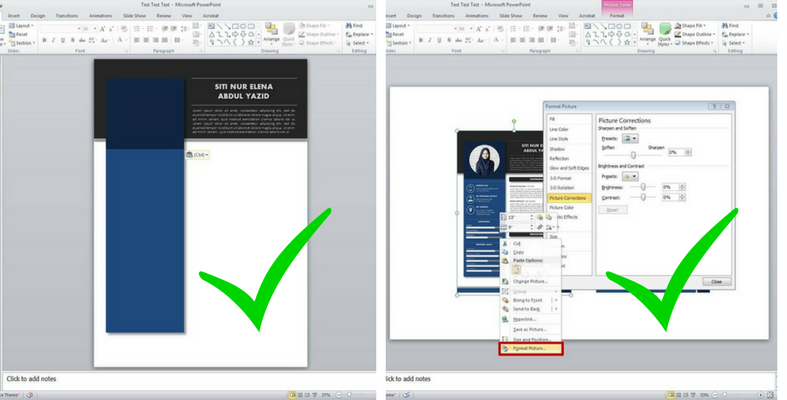Screen dimensions: 787x400
Task: Click Increase Font Size in the right window
Action: 478,29
